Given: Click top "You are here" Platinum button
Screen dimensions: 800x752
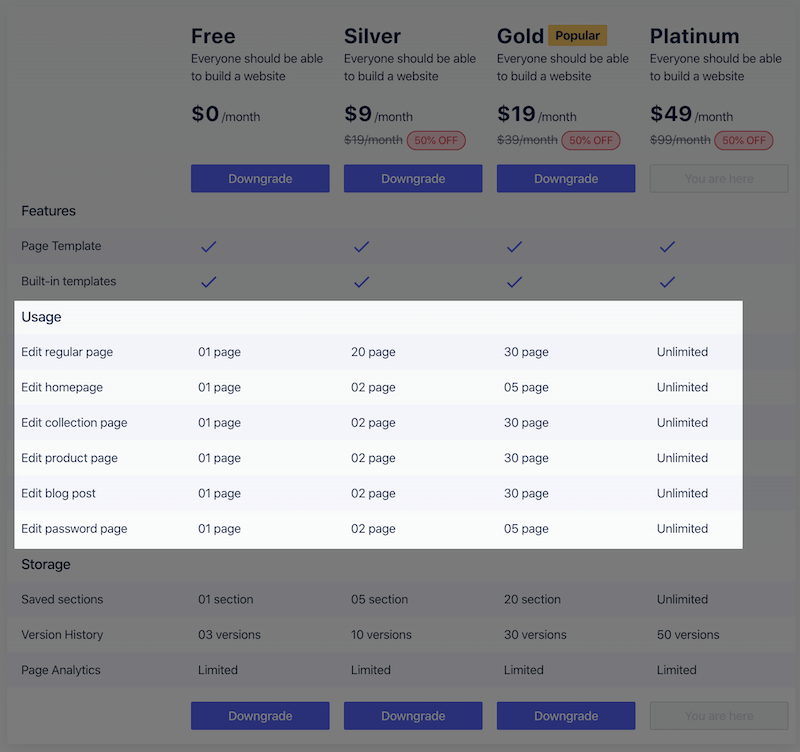Looking at the screenshot, I should 719,179.
